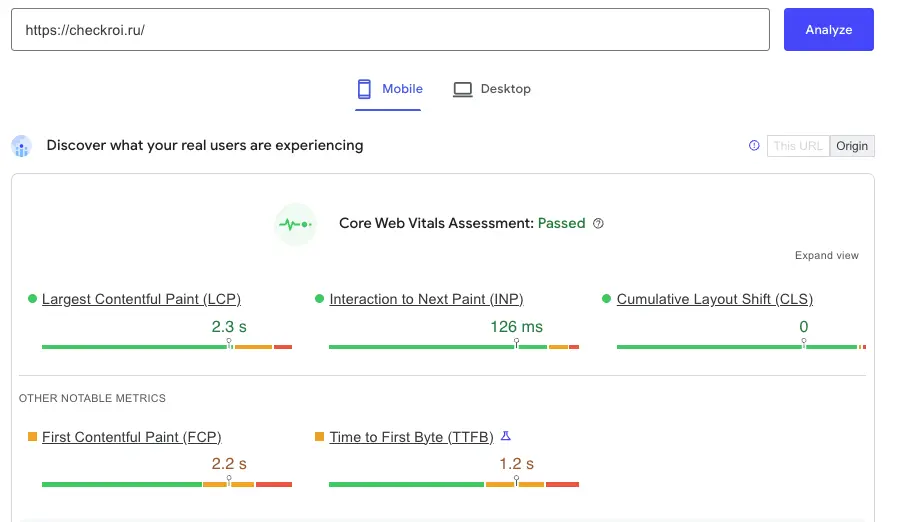
Task: Switch to the Desktop tab
Action: [x=492, y=89]
